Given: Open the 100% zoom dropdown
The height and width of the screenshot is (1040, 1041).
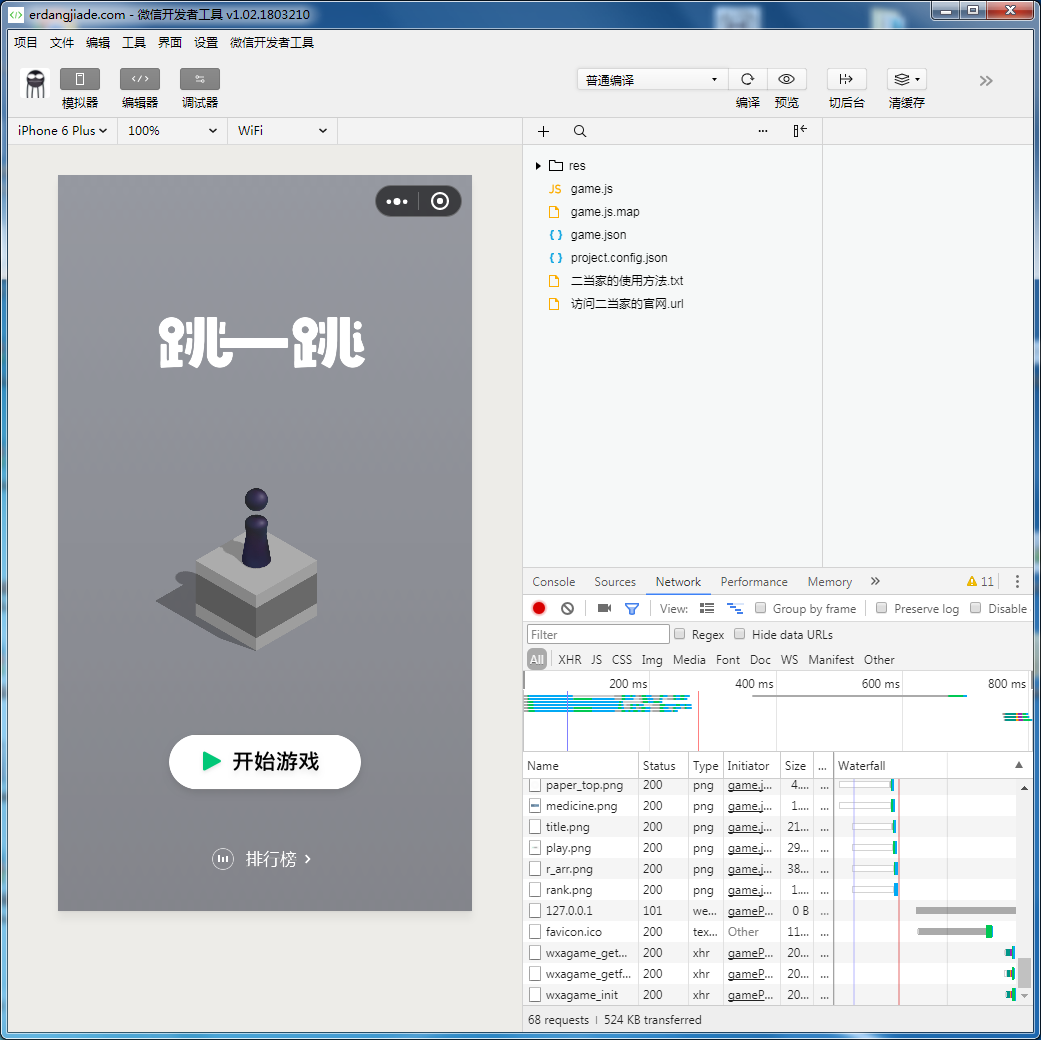Looking at the screenshot, I should pyautogui.click(x=173, y=131).
